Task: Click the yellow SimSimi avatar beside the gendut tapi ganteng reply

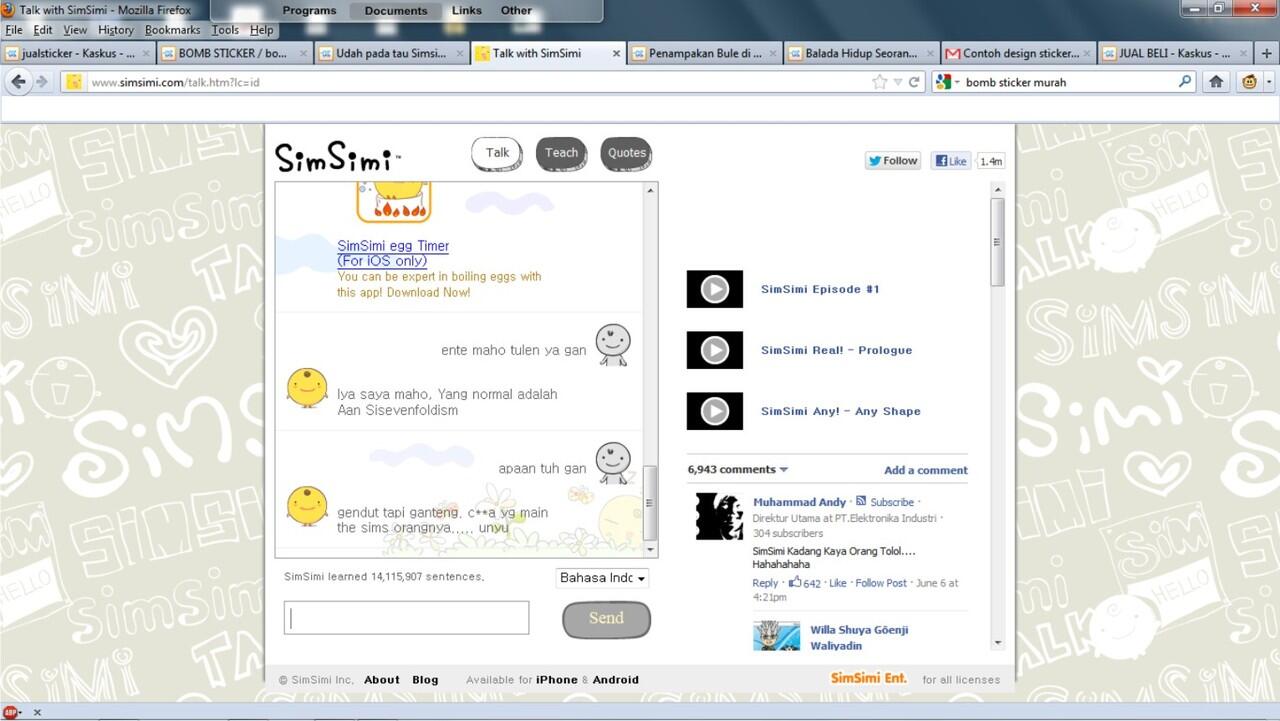Action: click(307, 506)
